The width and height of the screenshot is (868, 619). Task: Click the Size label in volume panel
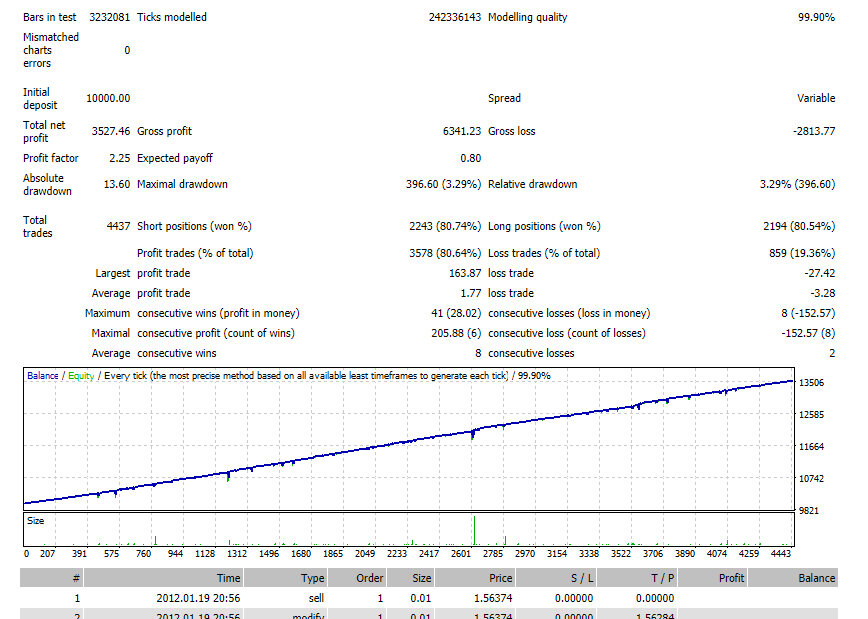point(35,521)
